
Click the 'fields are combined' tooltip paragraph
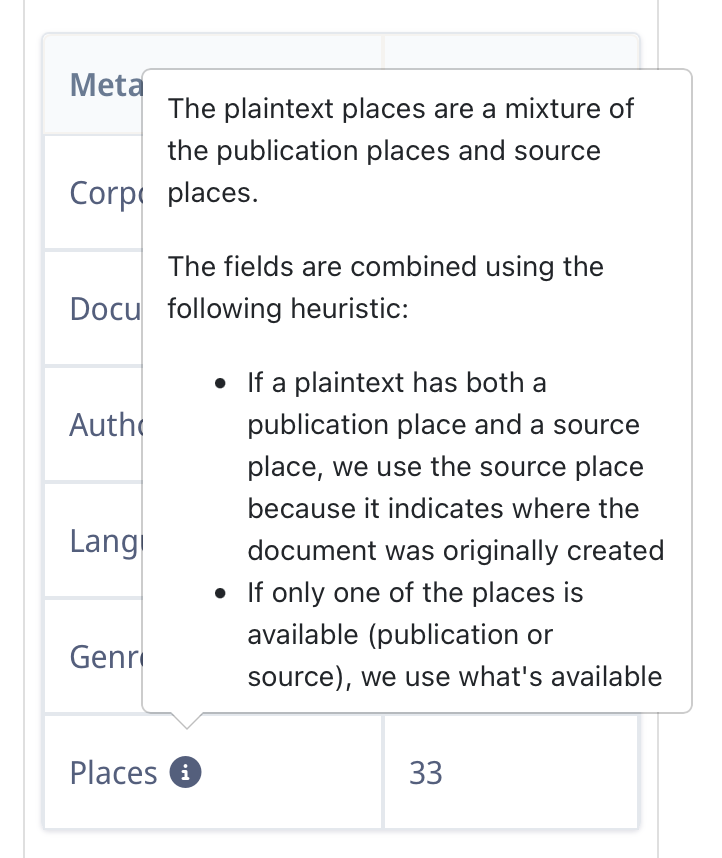point(385,287)
